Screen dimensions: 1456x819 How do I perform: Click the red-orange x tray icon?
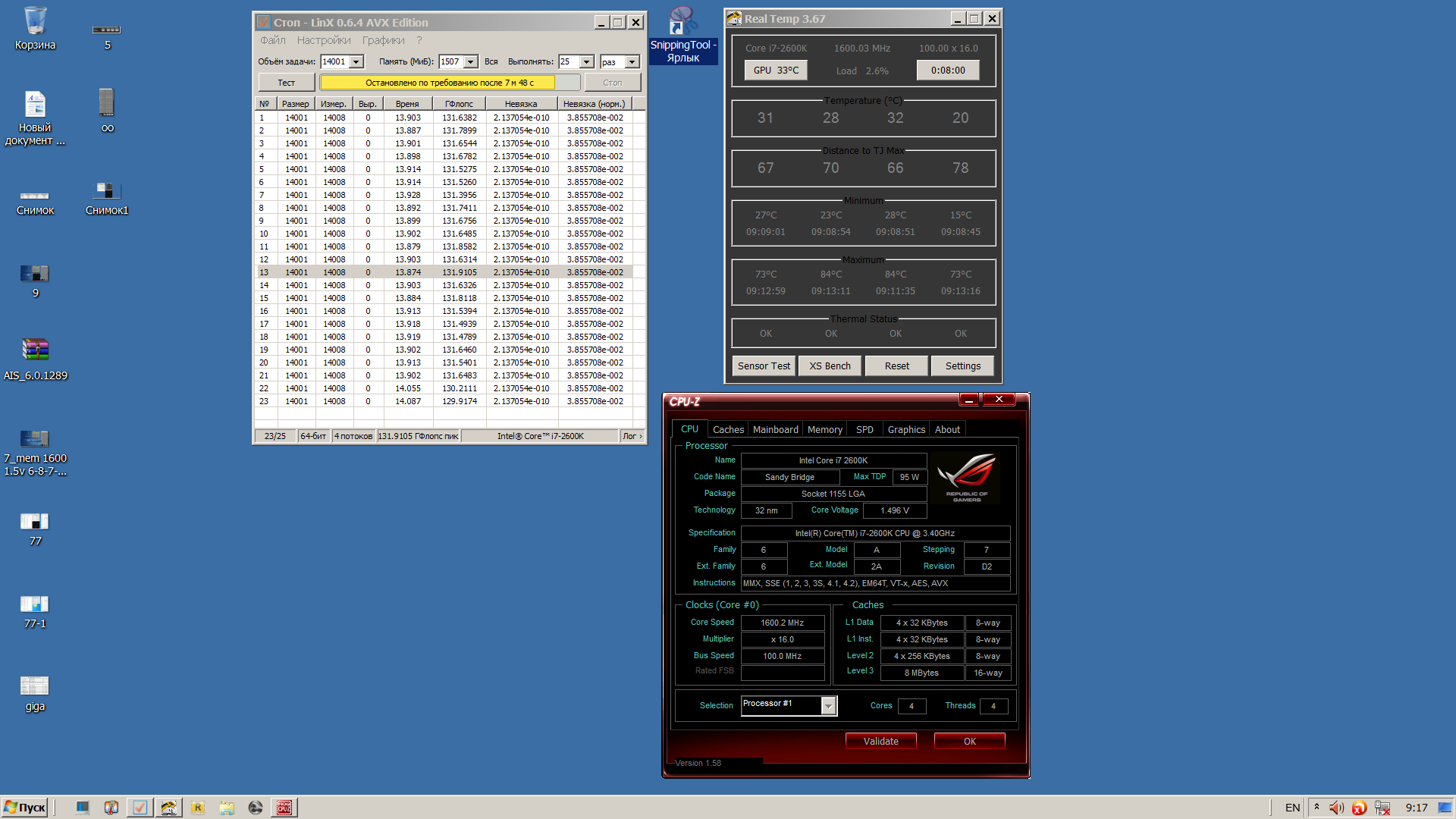coord(1359,808)
